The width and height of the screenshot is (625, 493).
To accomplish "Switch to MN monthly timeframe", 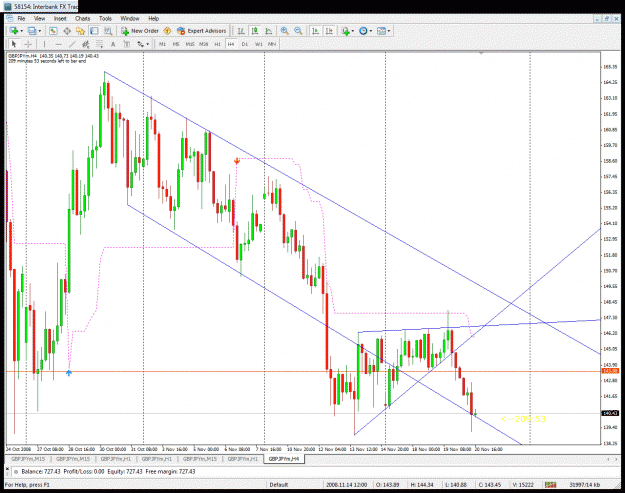I will coord(272,44).
